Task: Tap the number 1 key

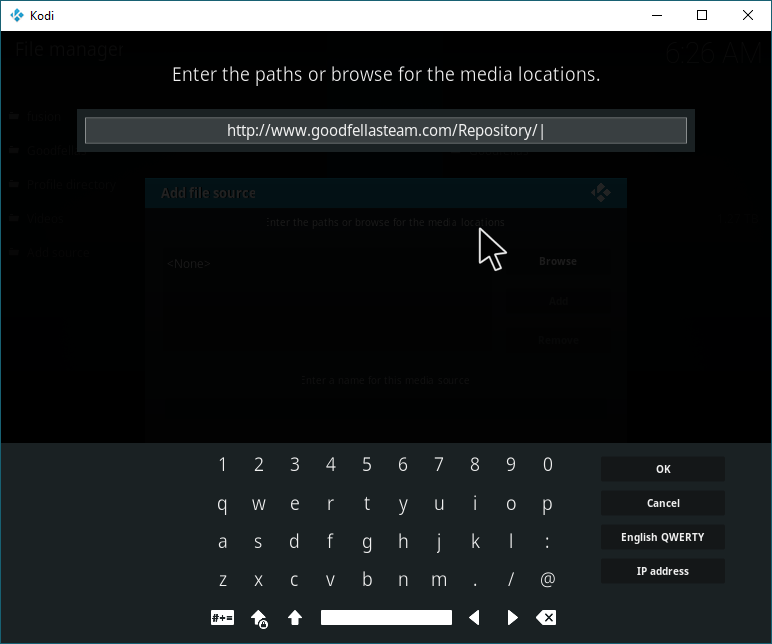Action: pos(223,464)
